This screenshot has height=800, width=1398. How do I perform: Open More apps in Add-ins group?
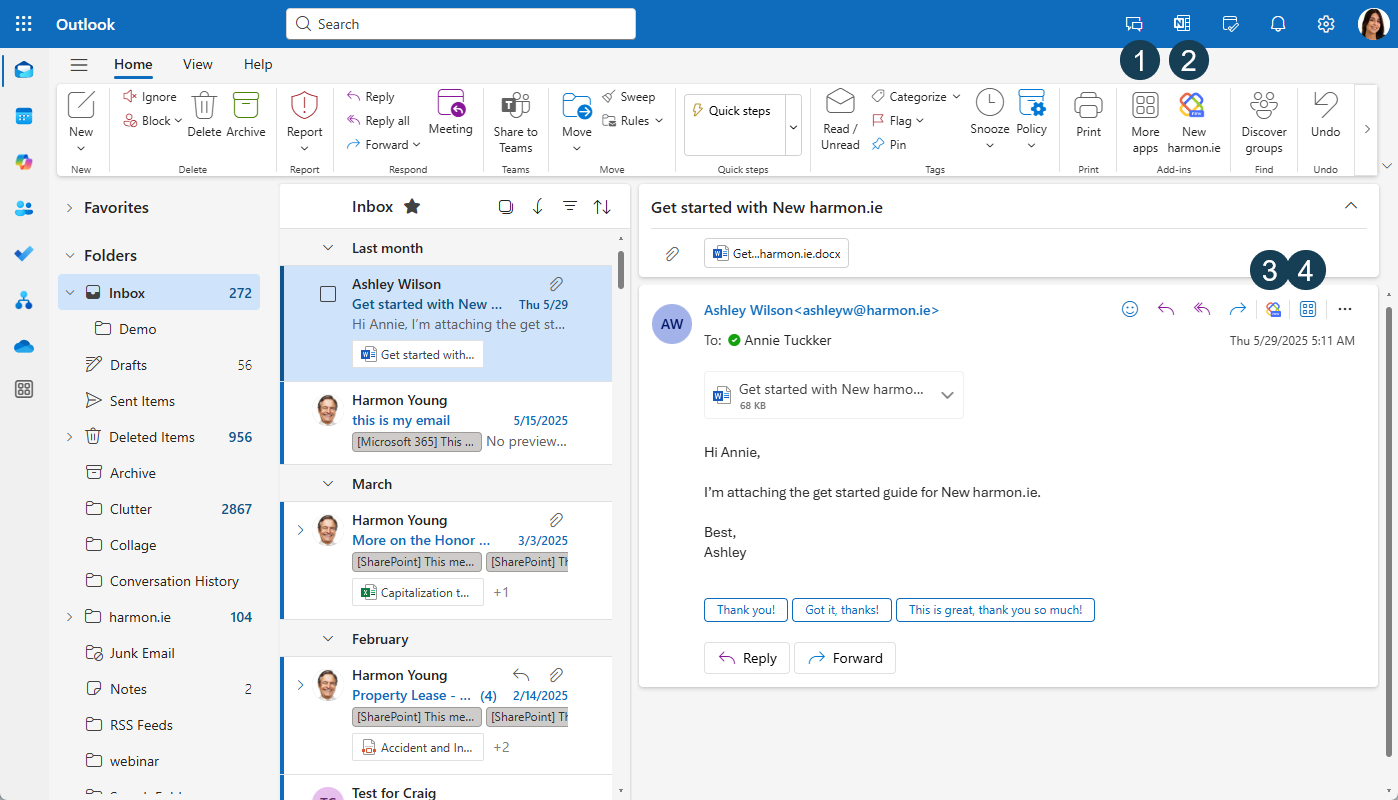click(x=1145, y=122)
